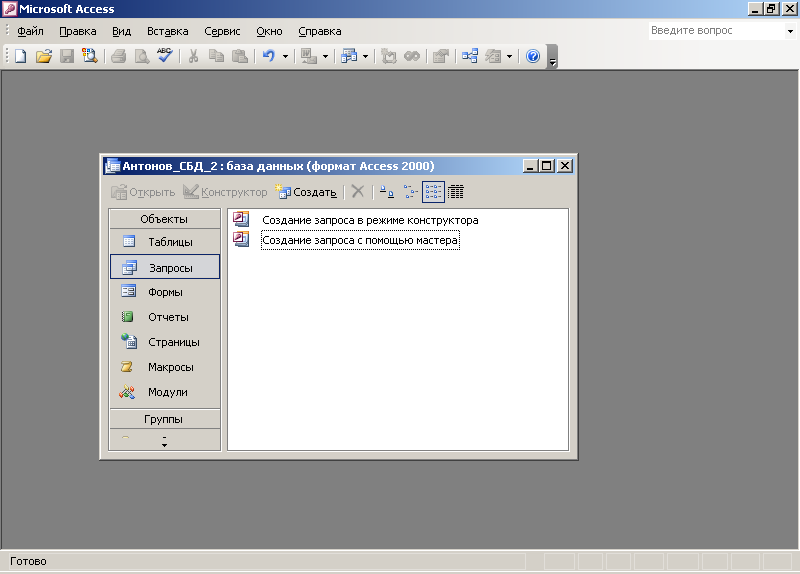Expand the dropdown arrow left of the Help icon
Image resolution: width=800 pixels, height=574 pixels.
509,56
